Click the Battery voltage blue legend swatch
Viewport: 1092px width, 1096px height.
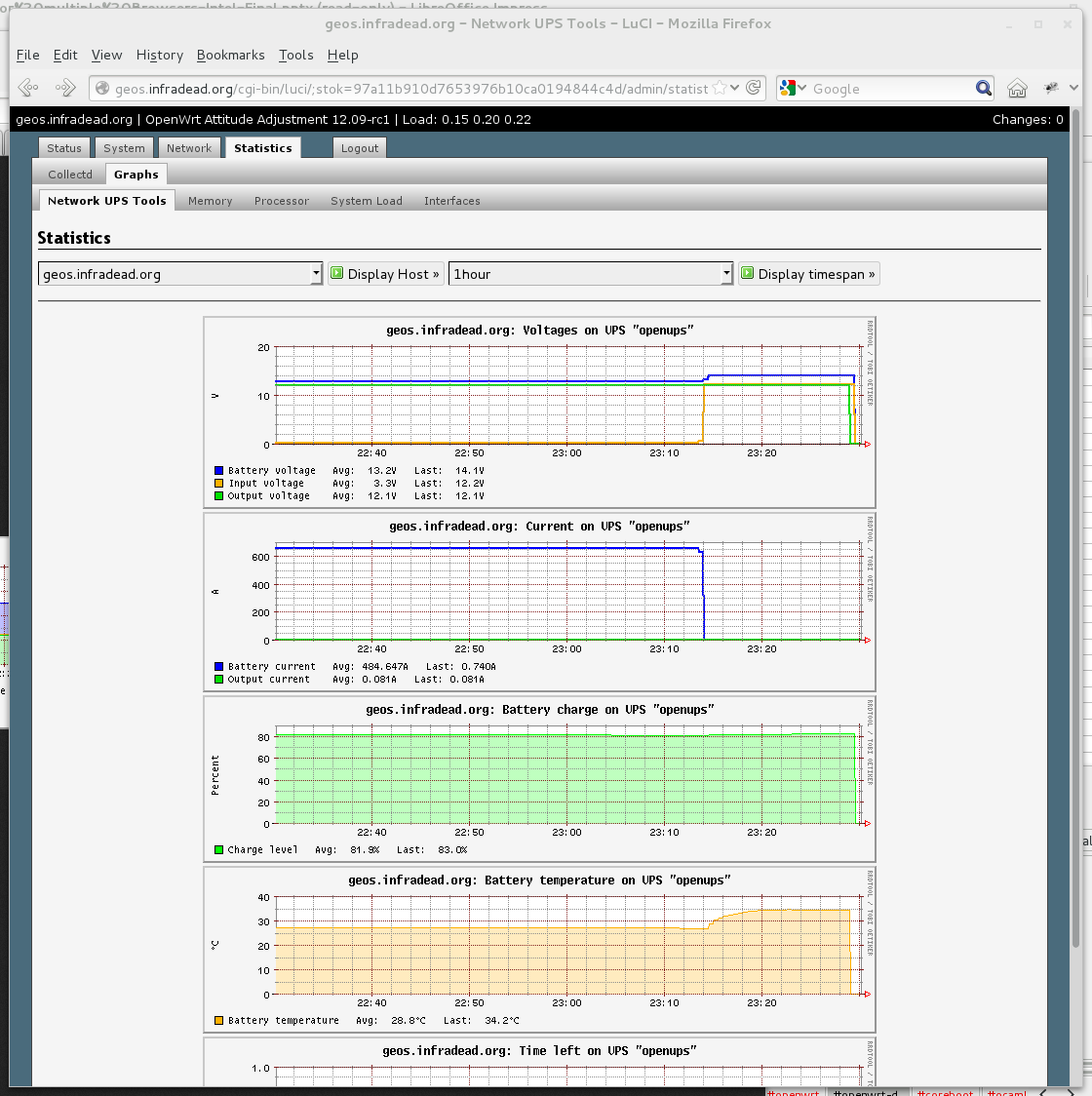click(x=219, y=471)
